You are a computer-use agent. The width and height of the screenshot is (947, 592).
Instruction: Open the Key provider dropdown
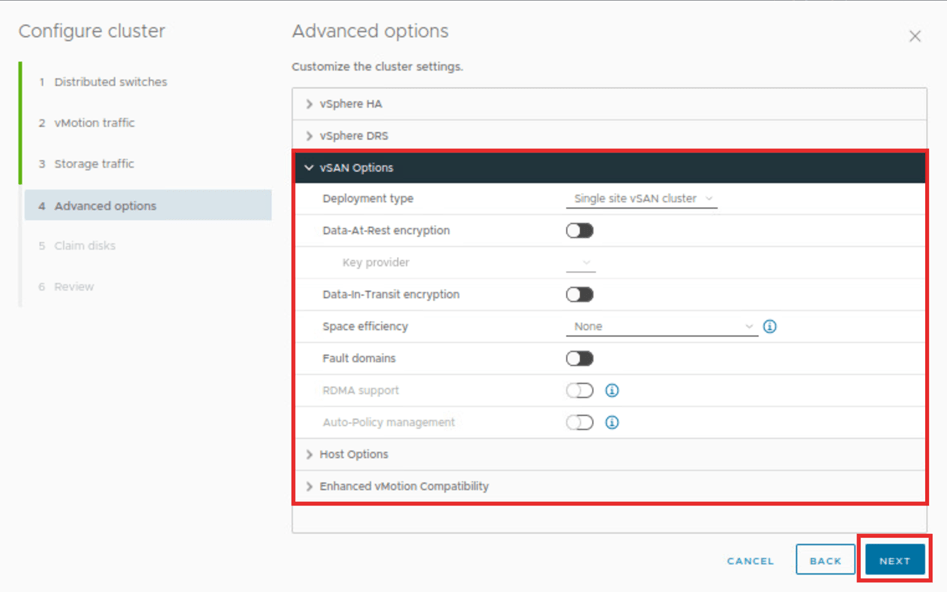coord(581,263)
